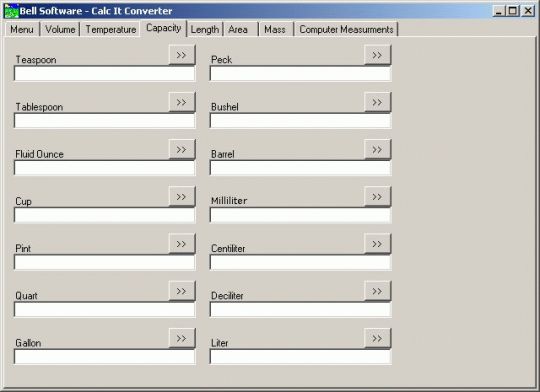This screenshot has width=540, height=392.
Task: Focus the Barrel input field
Action: [300, 168]
